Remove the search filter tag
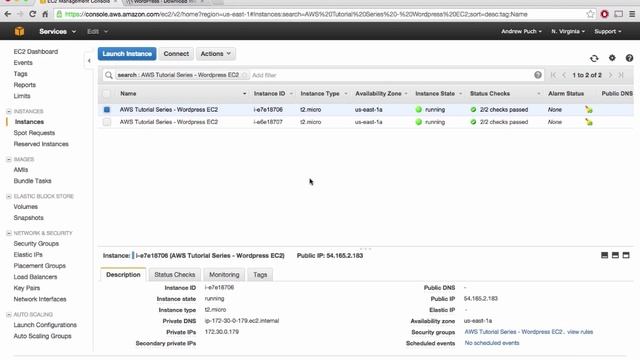Image resolution: width=640 pixels, height=360 pixels. [244, 75]
